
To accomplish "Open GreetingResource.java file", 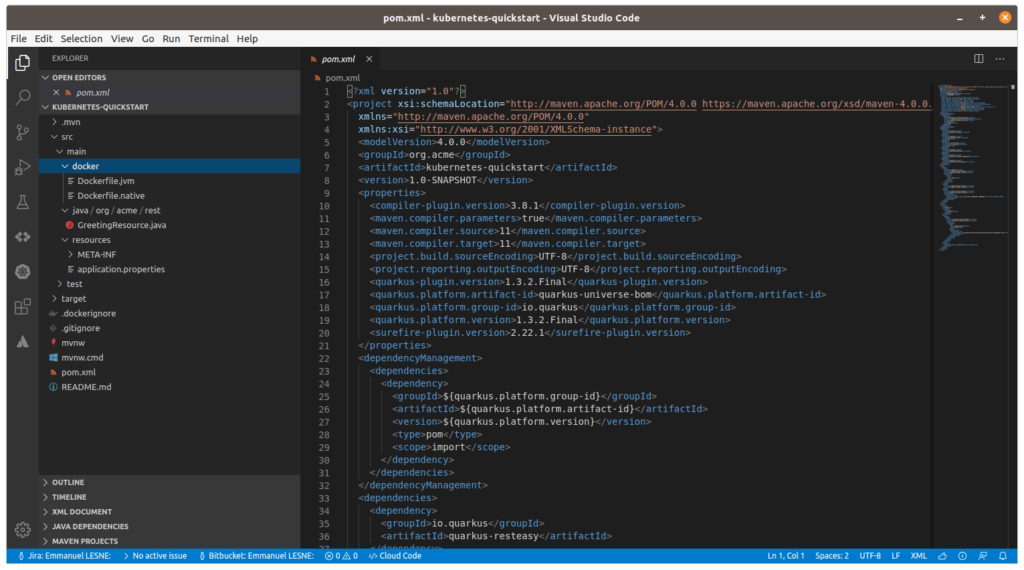I will tap(170, 225).
